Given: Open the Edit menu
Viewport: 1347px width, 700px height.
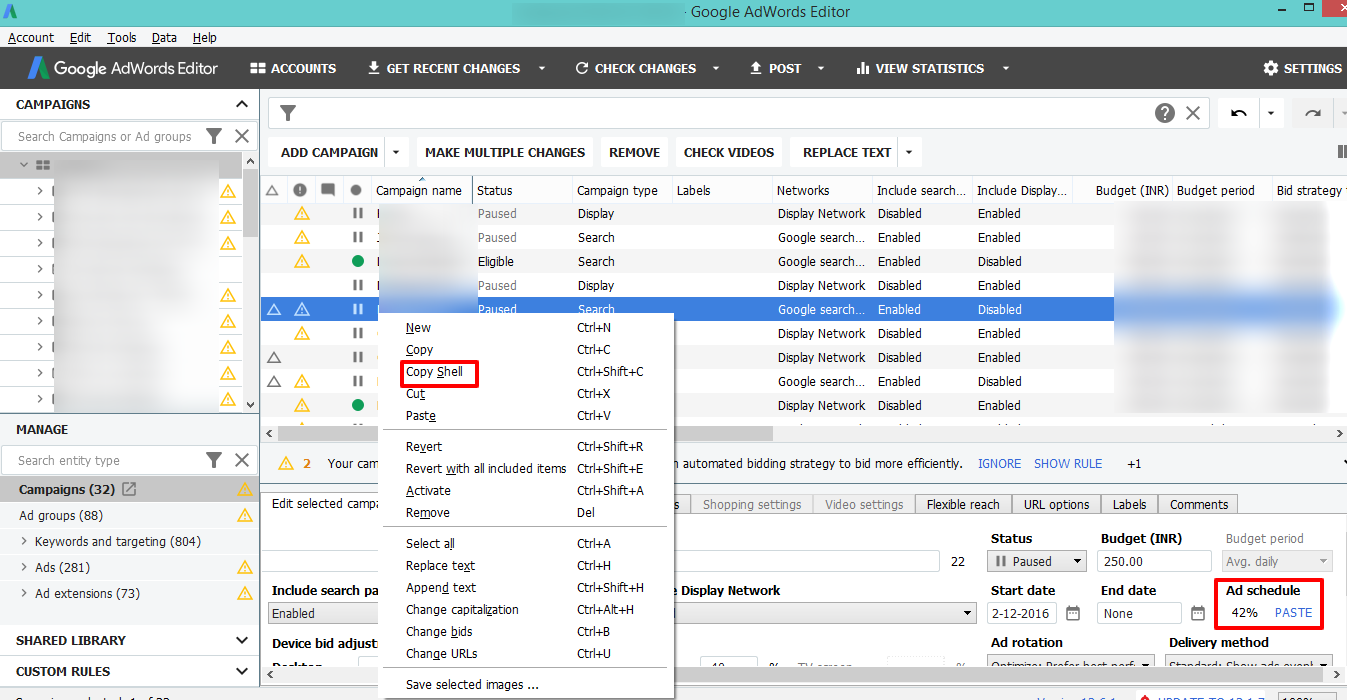Looking at the screenshot, I should [x=80, y=38].
